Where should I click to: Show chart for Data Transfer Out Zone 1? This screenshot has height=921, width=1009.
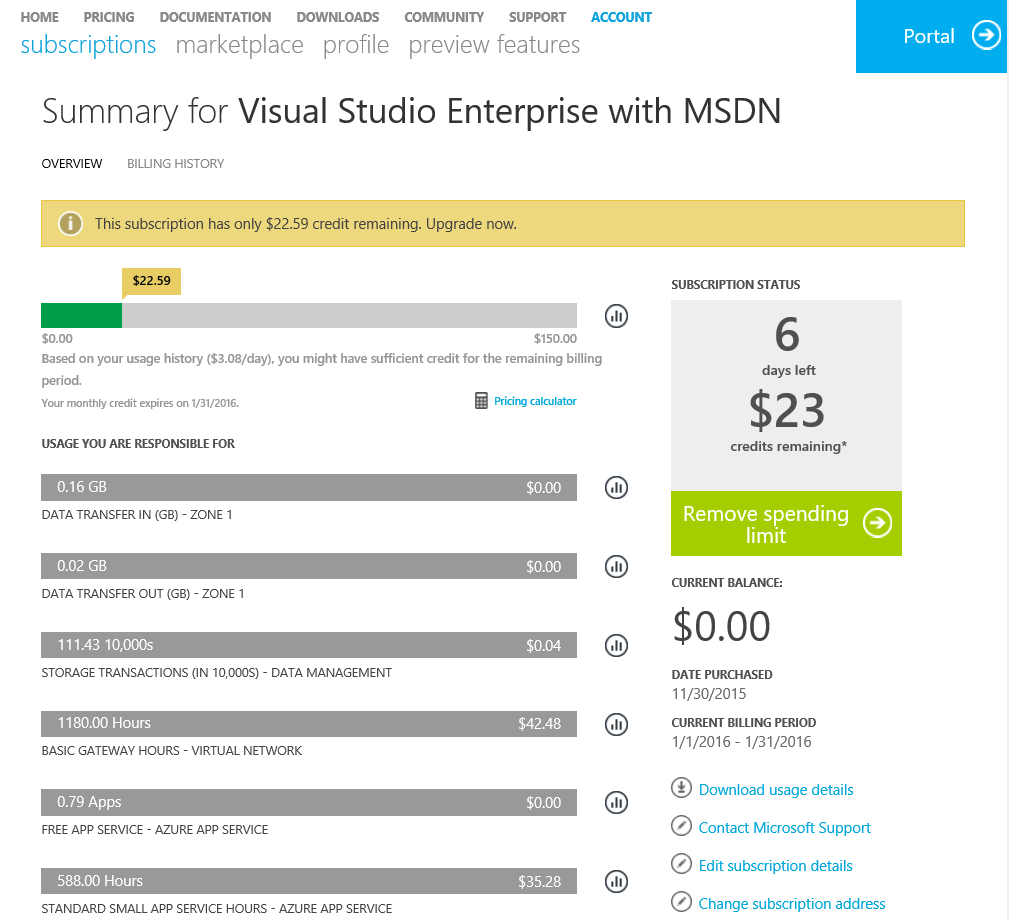click(616, 566)
